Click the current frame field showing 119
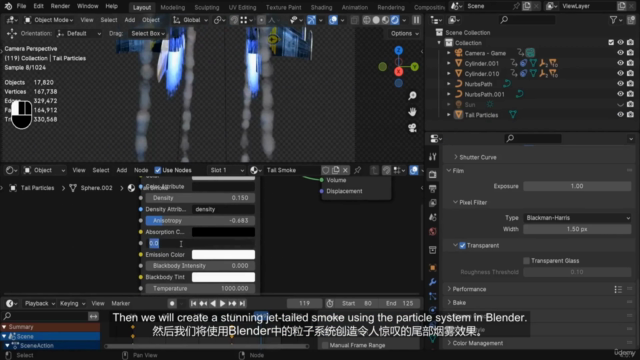 point(304,303)
